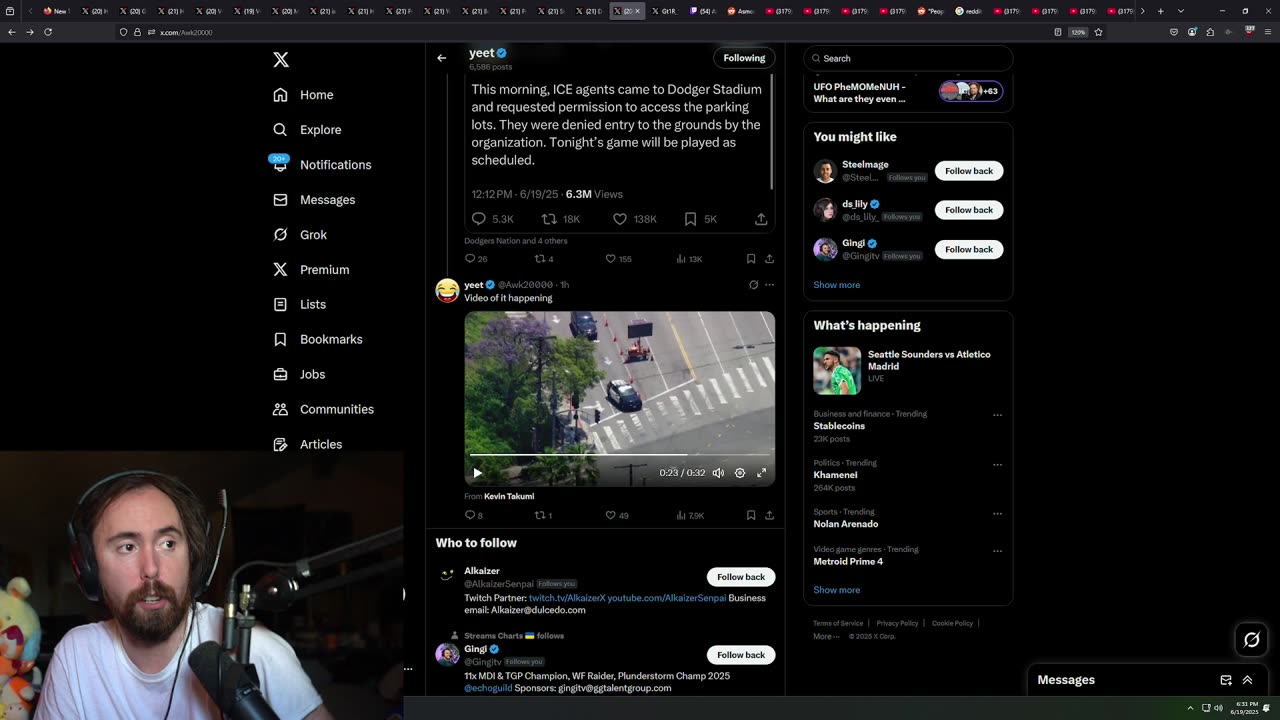This screenshot has height=720, width=1280.
Task: Expand the Messages drawer chevron
Action: point(1247,680)
